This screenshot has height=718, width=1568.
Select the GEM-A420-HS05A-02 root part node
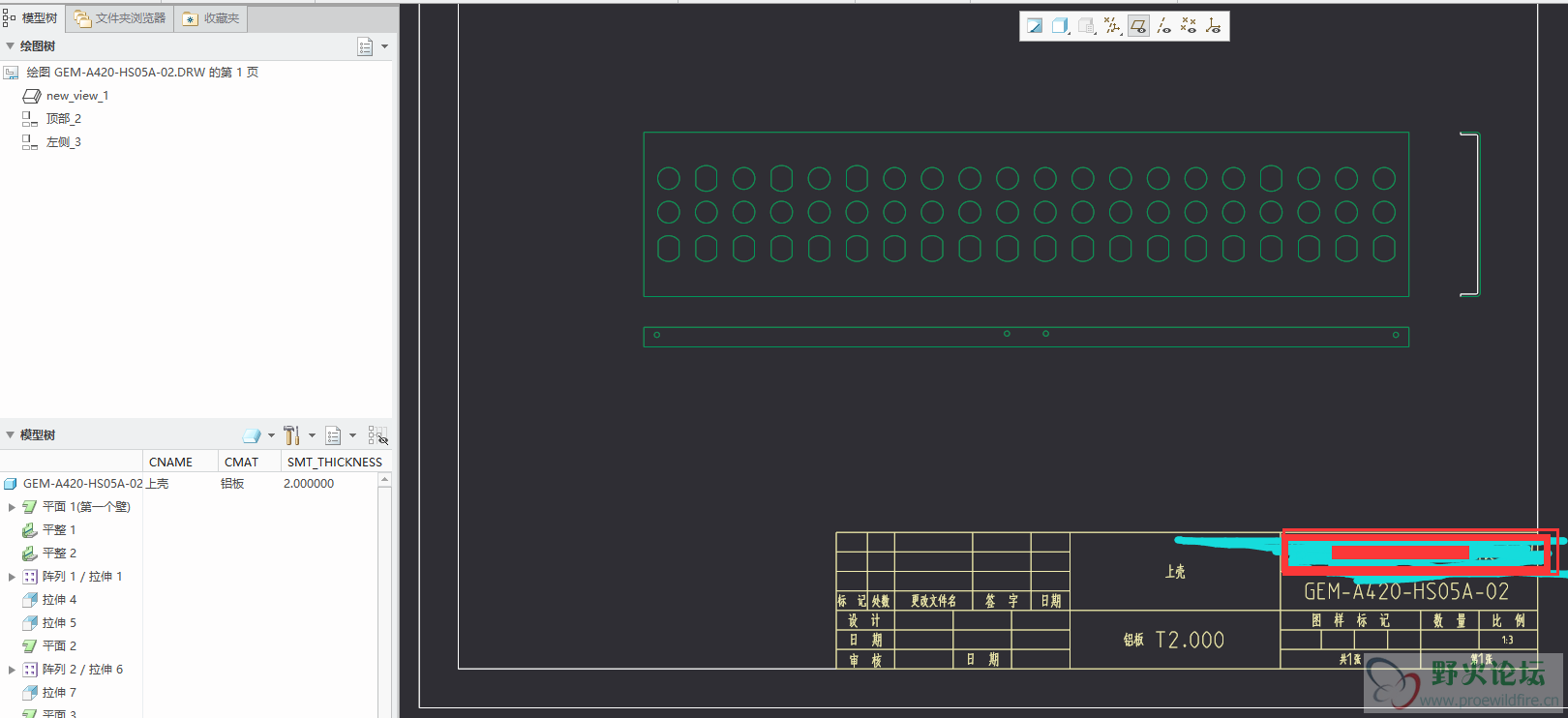[x=74, y=484]
